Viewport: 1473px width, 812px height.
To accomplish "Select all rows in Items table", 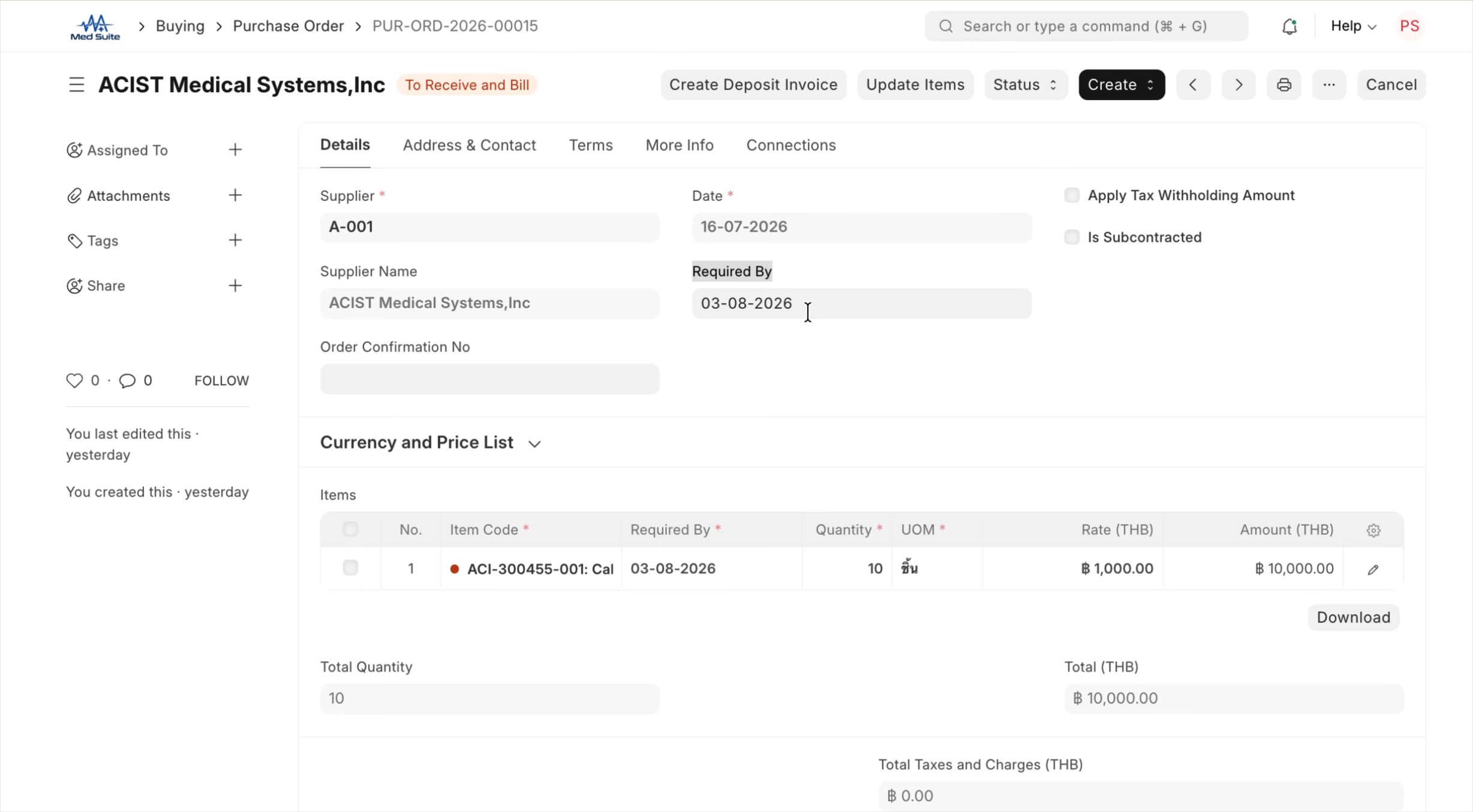I will click(350, 530).
